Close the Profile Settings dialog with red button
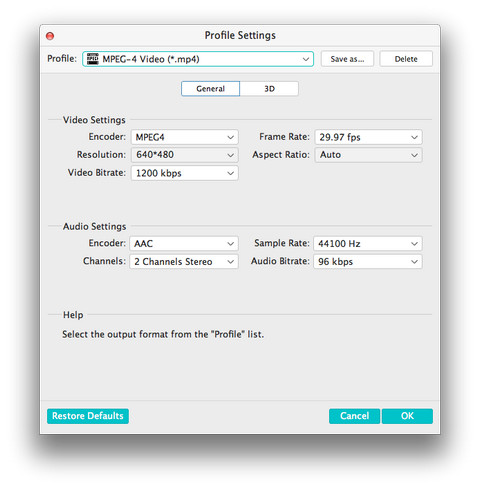This screenshot has height=489, width=480. 50,36
